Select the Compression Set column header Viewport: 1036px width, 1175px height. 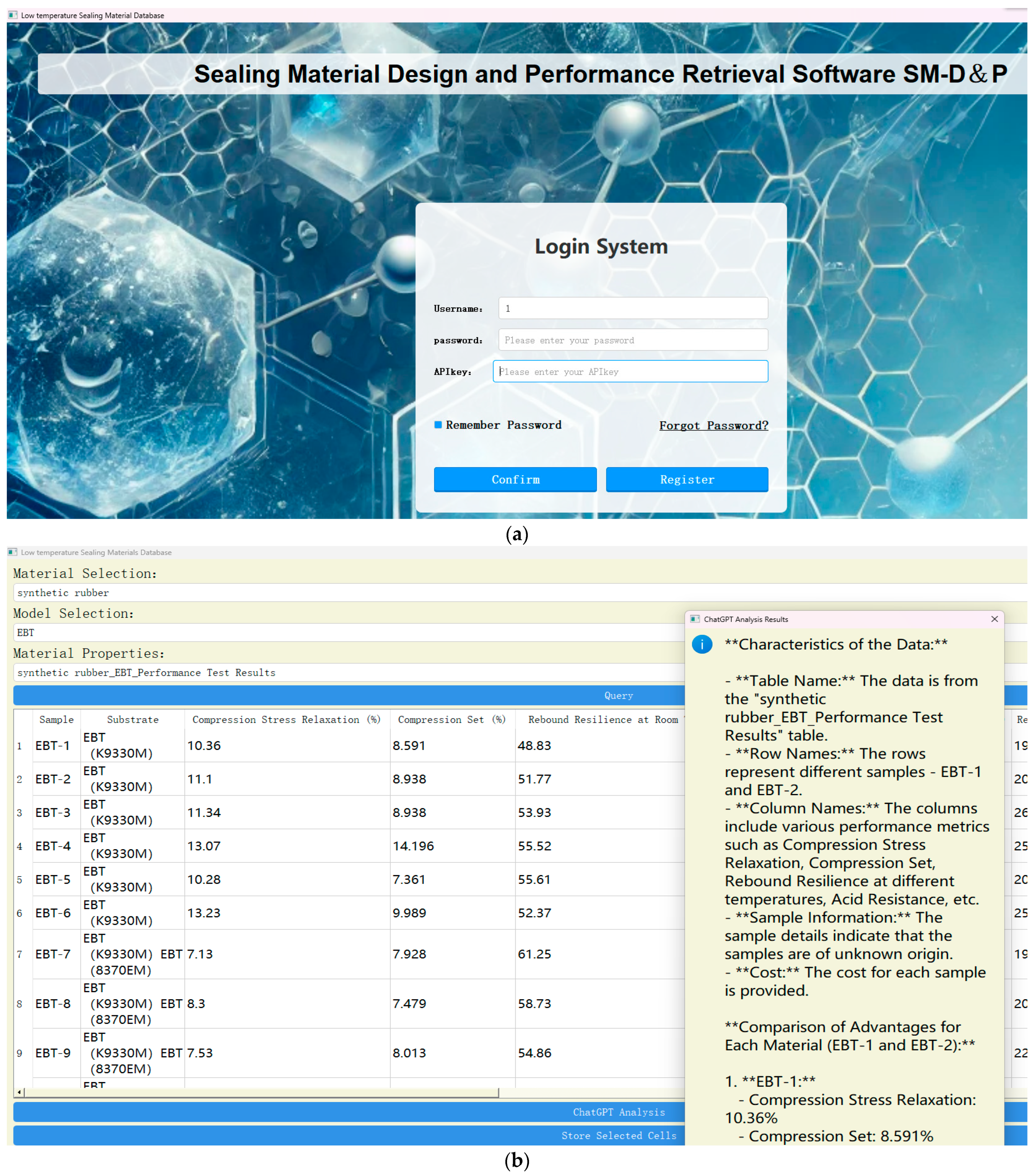pos(451,720)
